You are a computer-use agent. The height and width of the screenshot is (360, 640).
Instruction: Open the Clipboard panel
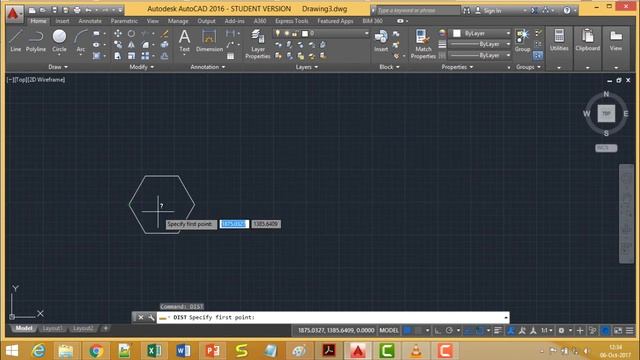point(587,41)
